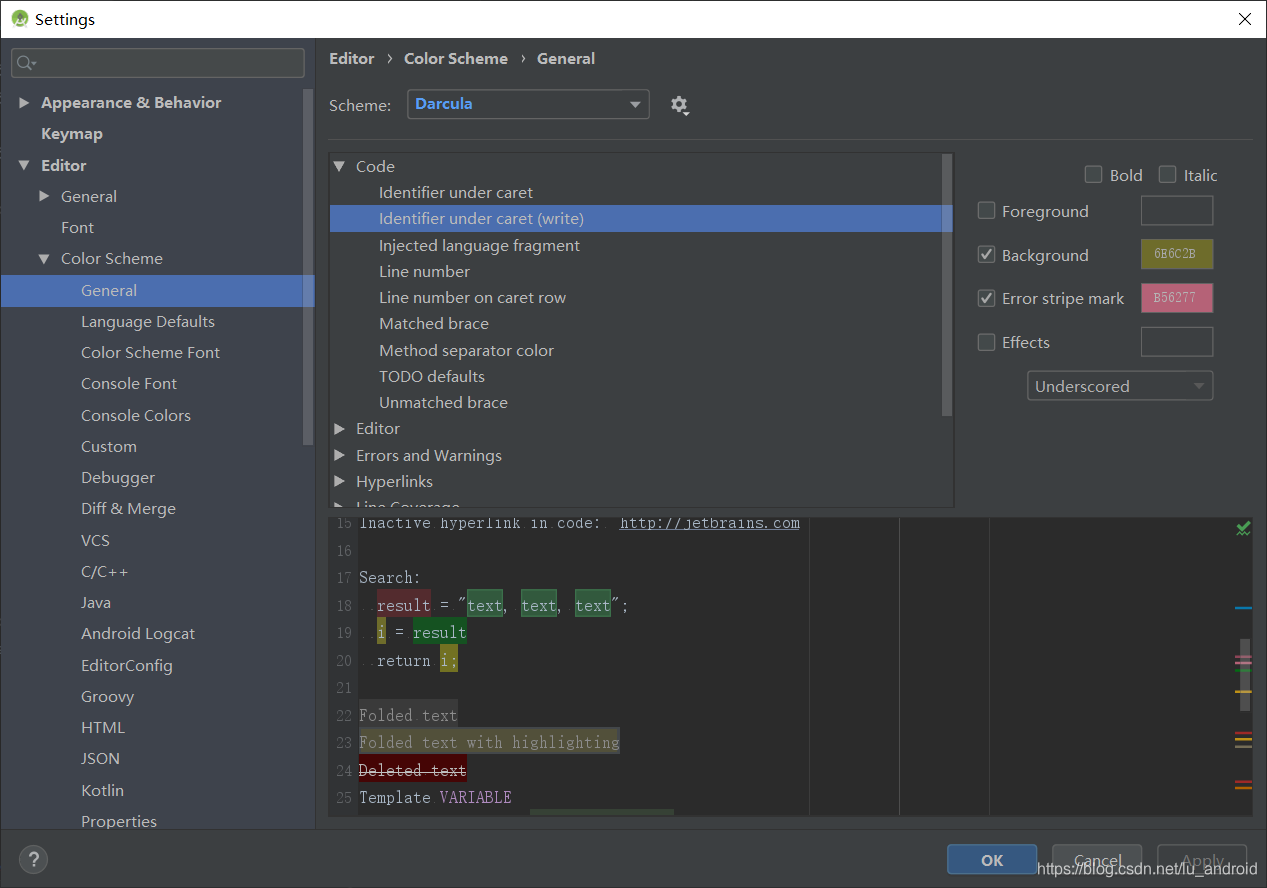Open HTML color settings

103,728
